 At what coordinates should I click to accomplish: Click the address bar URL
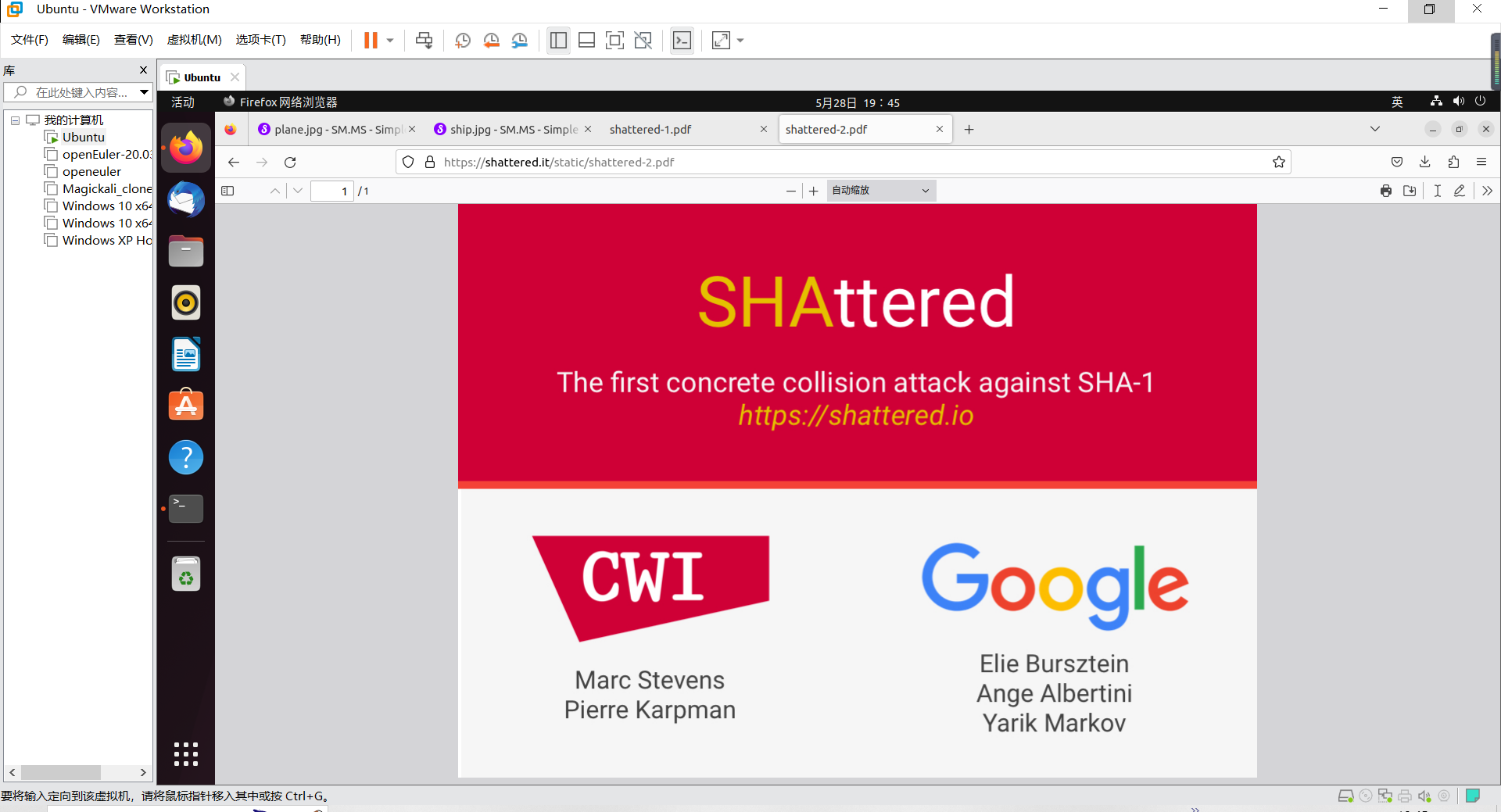(559, 163)
